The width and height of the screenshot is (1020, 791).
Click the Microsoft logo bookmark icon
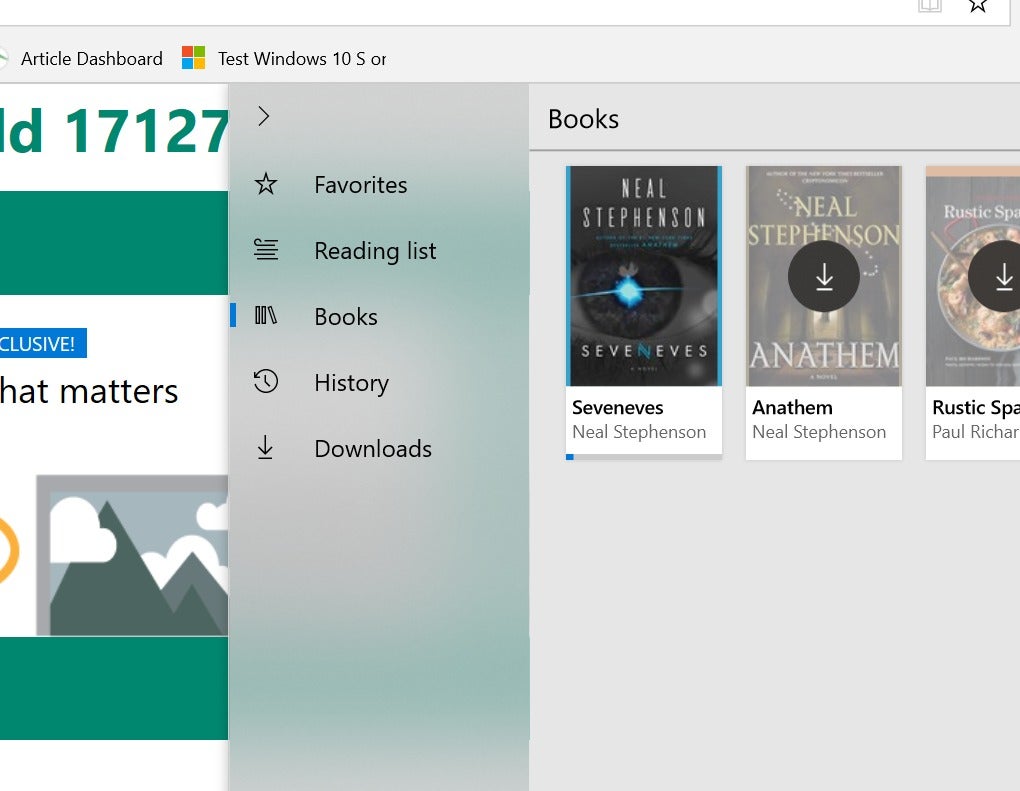click(x=193, y=58)
